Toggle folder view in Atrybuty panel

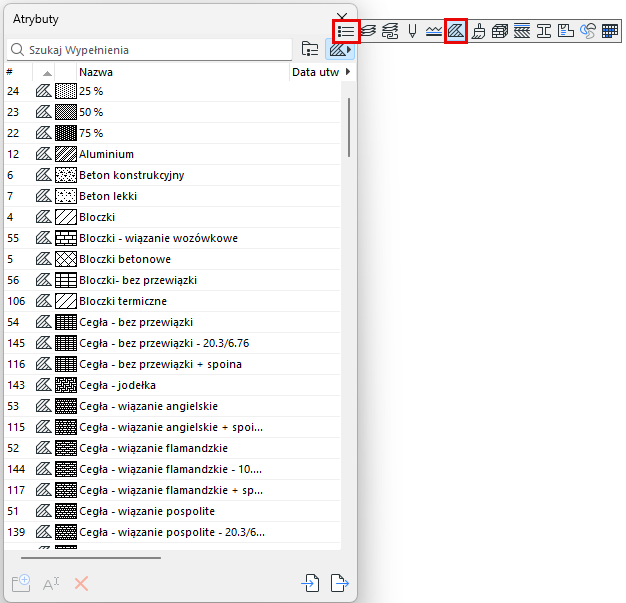coord(310,50)
